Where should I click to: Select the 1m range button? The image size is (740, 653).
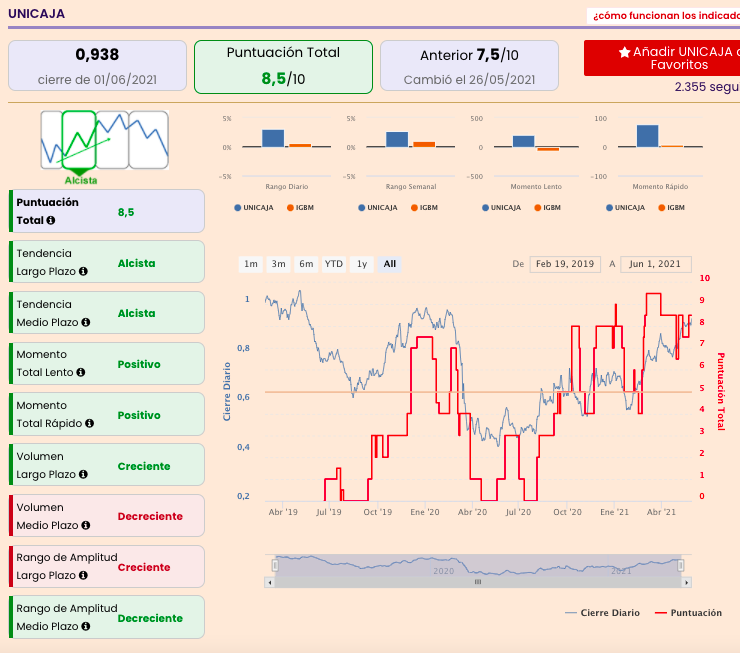(251, 264)
